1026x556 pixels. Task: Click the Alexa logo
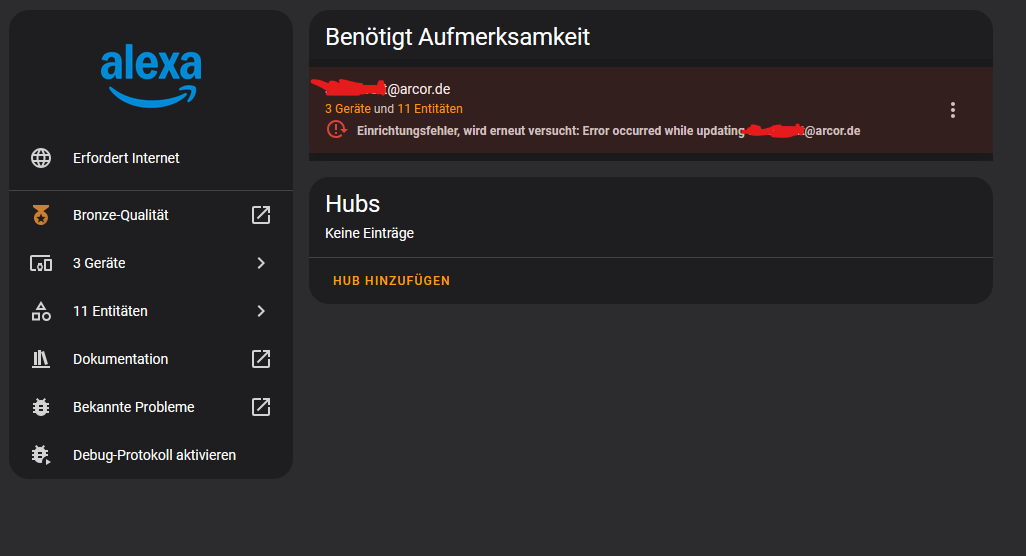pyautogui.click(x=151, y=77)
